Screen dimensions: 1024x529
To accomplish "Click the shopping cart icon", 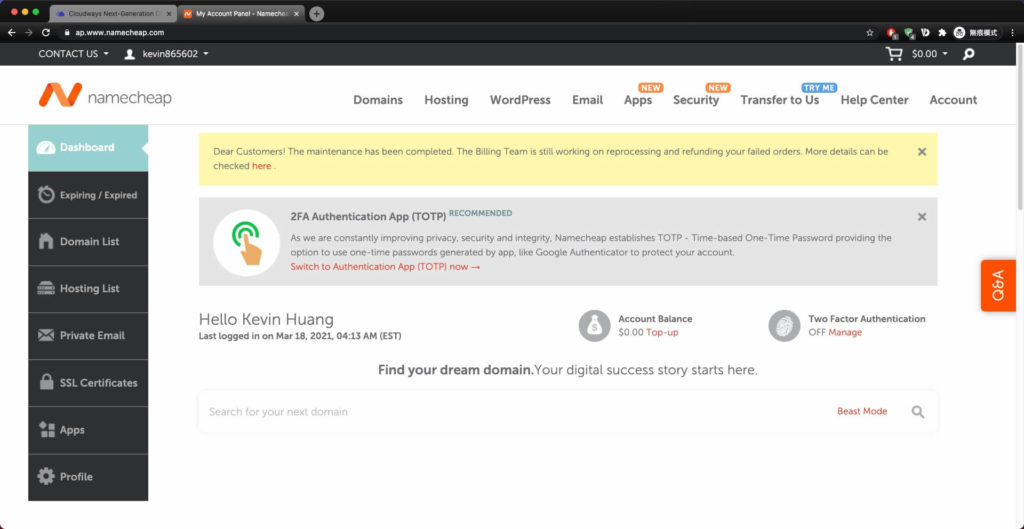I will click(x=894, y=54).
